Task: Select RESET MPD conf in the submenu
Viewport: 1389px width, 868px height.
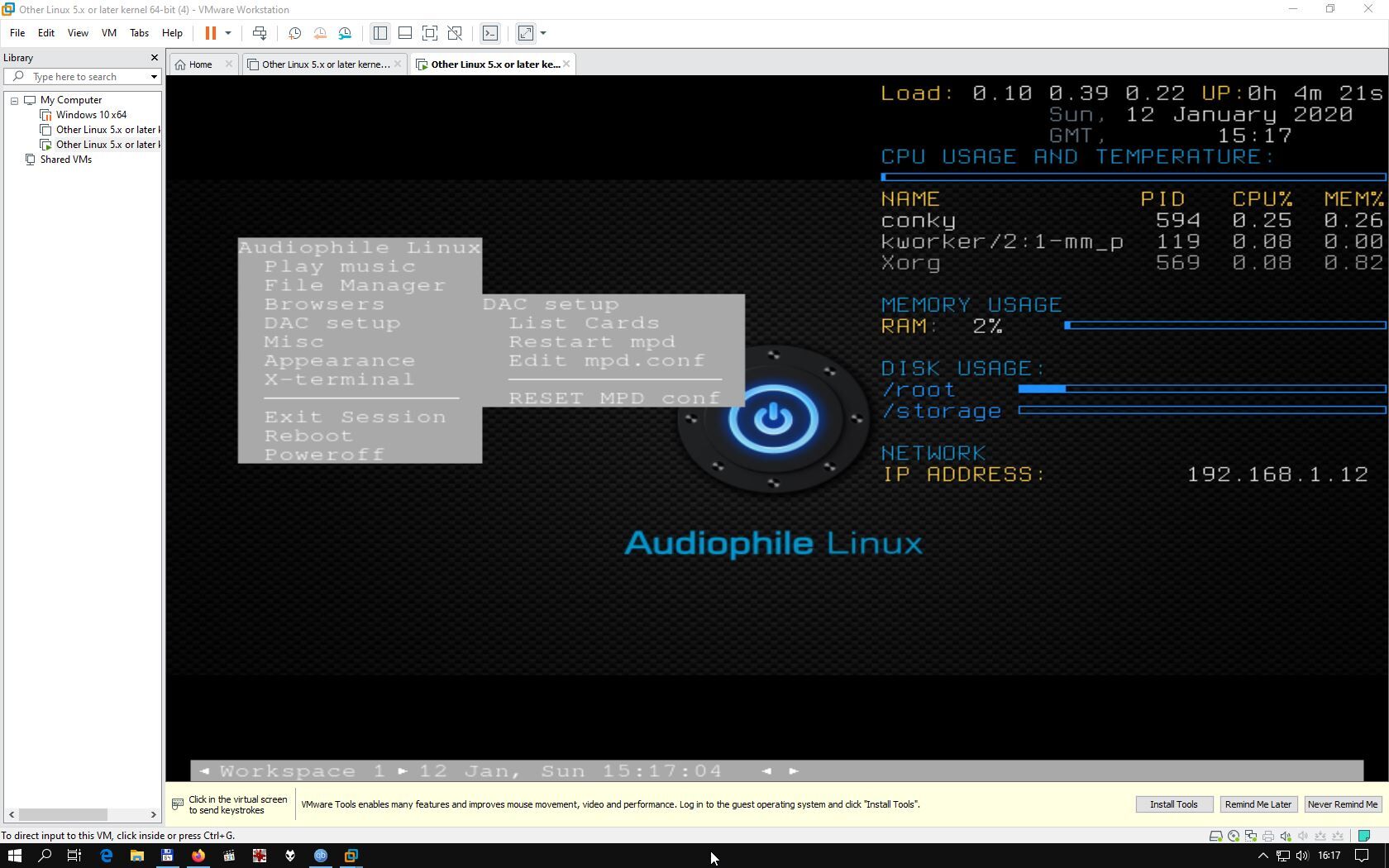Action: (615, 398)
